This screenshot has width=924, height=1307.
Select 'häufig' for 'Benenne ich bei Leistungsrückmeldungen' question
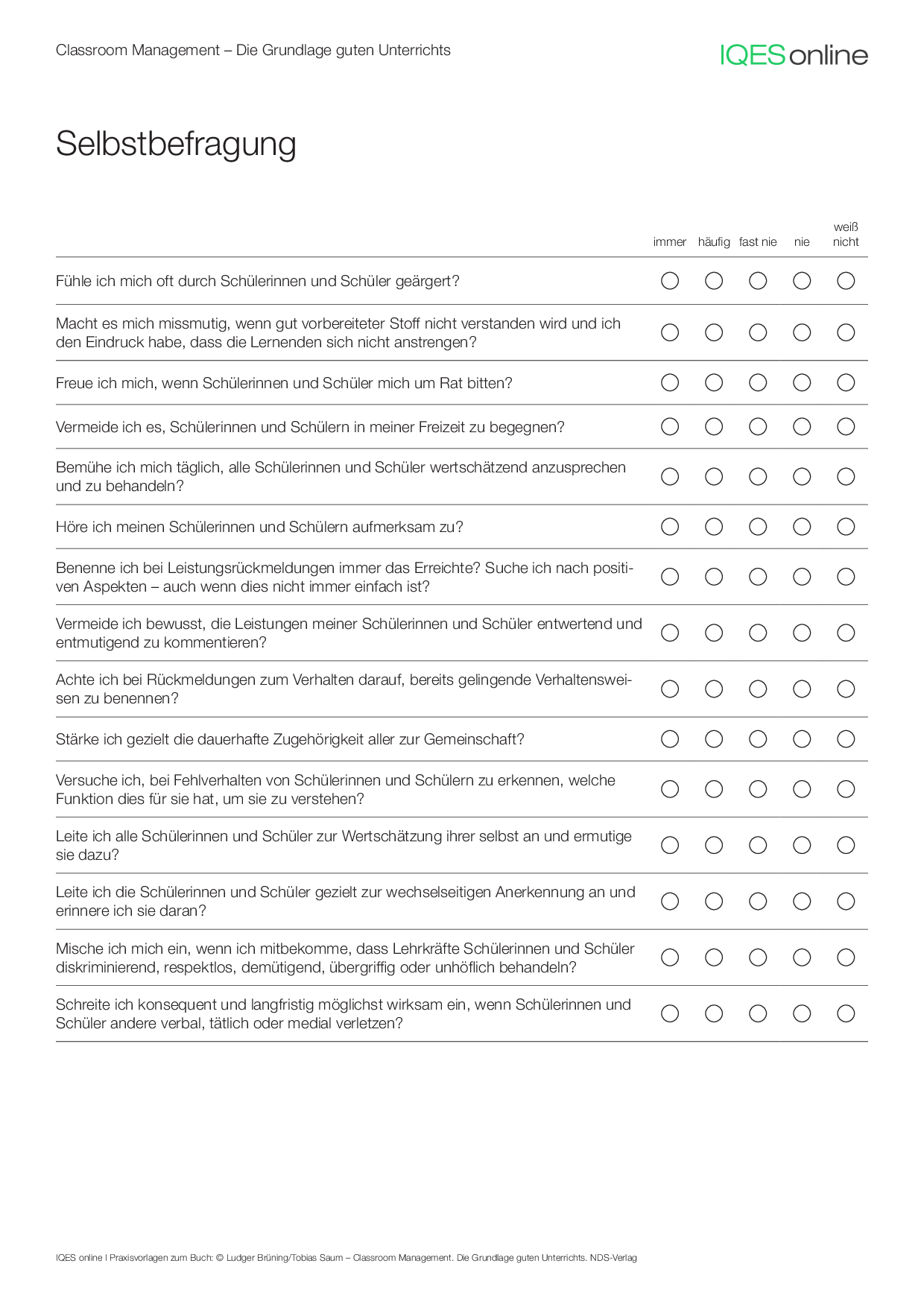coord(714,577)
